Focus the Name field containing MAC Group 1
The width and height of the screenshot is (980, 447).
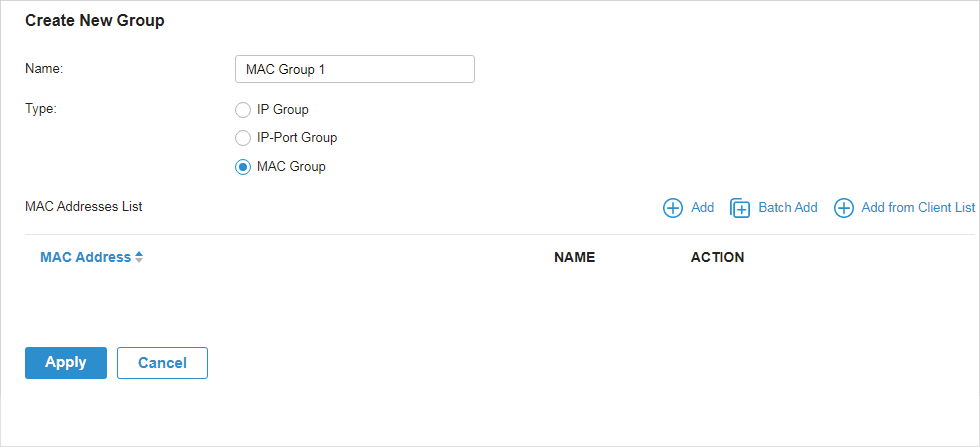point(355,69)
